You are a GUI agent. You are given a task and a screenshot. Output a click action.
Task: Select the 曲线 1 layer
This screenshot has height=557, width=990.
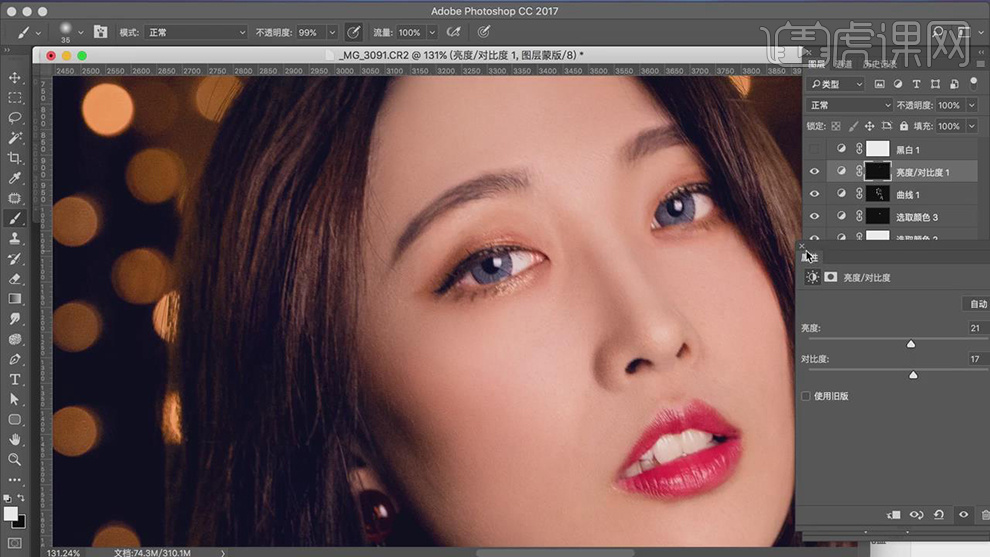pos(908,195)
